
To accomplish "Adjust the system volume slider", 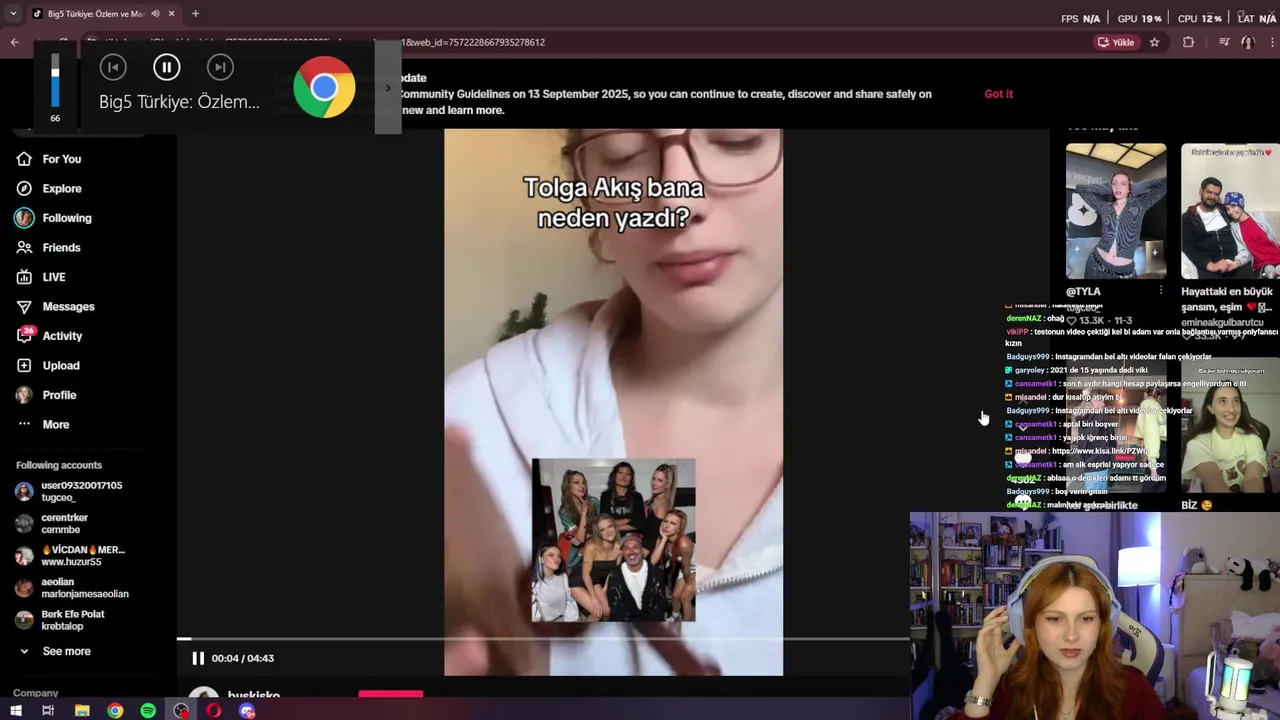I will click(x=55, y=81).
